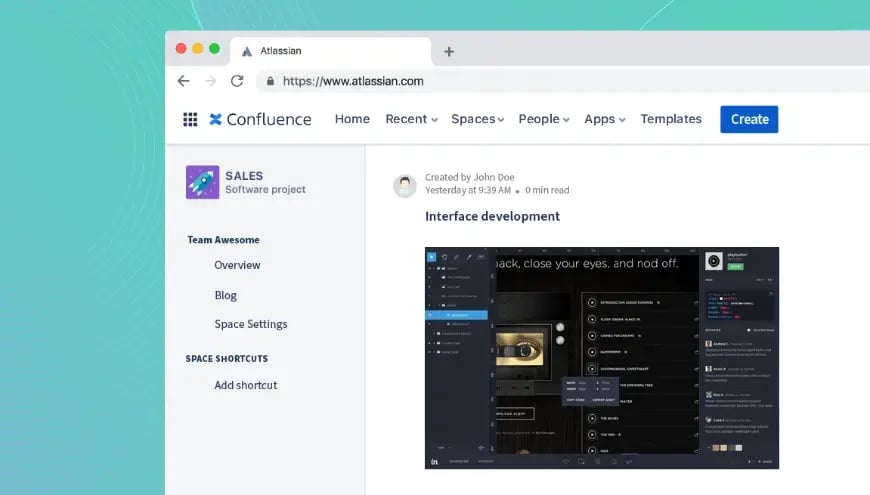Screen dimensions: 870x495
Task: Click the browser forward arrow
Action: coord(210,81)
